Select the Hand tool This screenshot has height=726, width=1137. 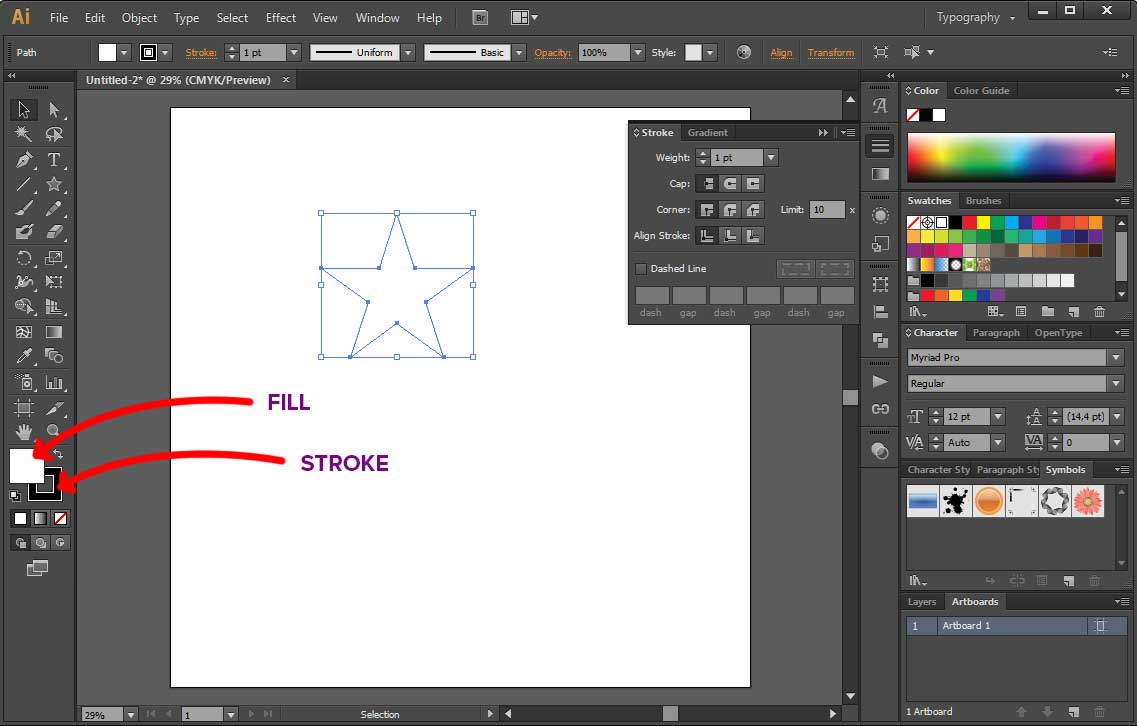coord(22,432)
